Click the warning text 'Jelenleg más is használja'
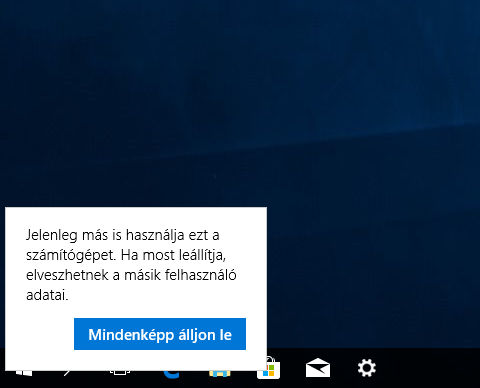The height and width of the screenshot is (388, 480). 105,235
